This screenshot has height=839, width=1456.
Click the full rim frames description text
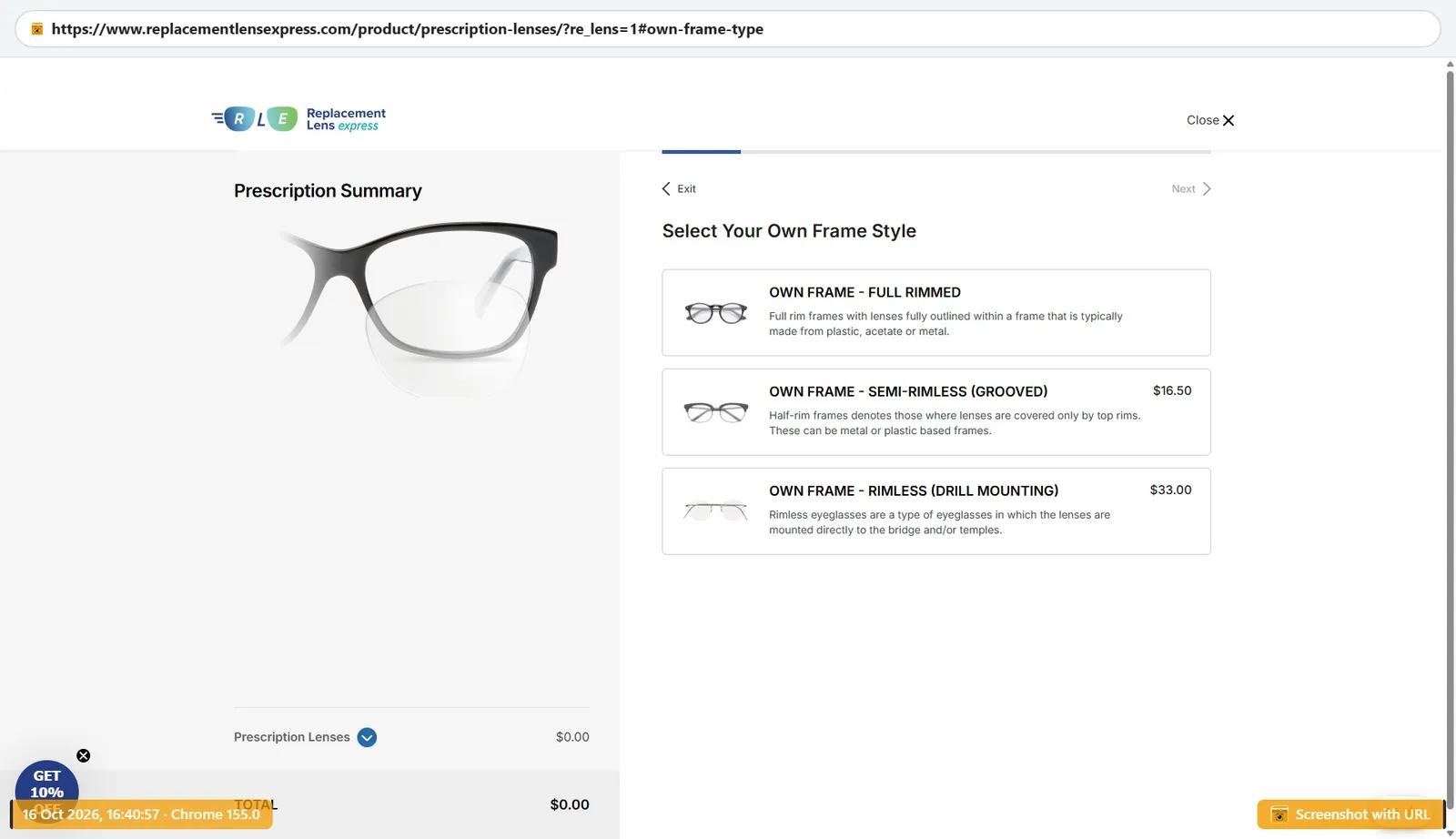tap(945, 324)
